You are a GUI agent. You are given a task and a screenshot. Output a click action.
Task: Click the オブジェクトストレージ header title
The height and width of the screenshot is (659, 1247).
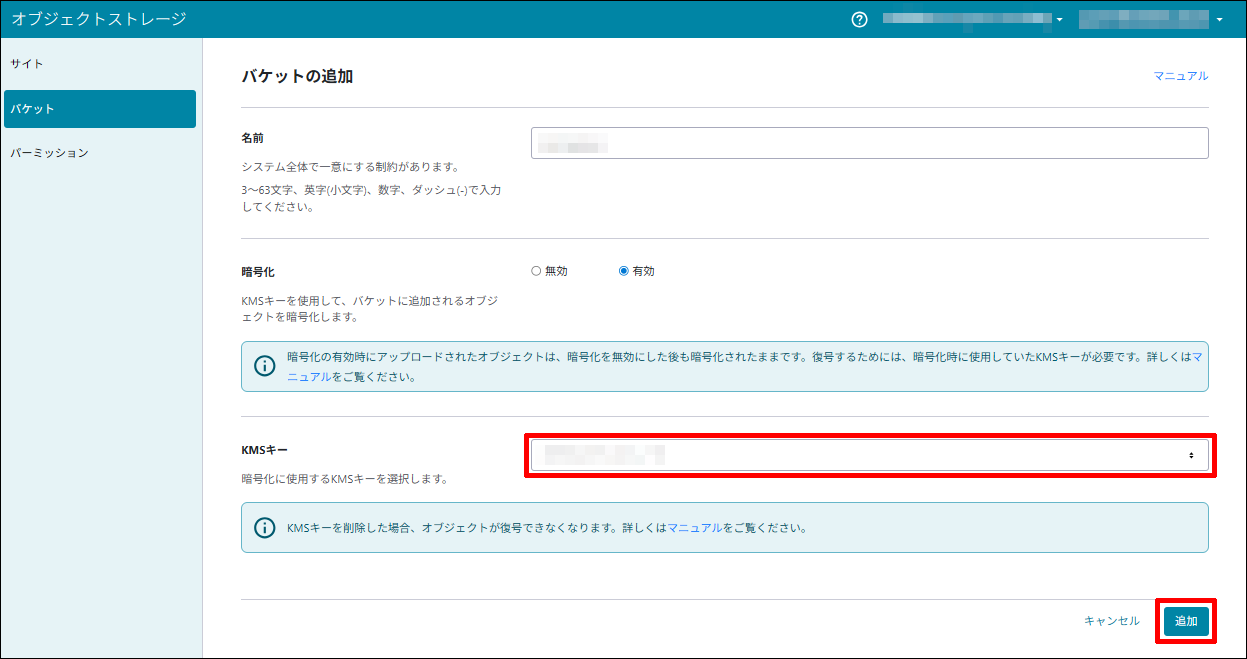[99, 19]
